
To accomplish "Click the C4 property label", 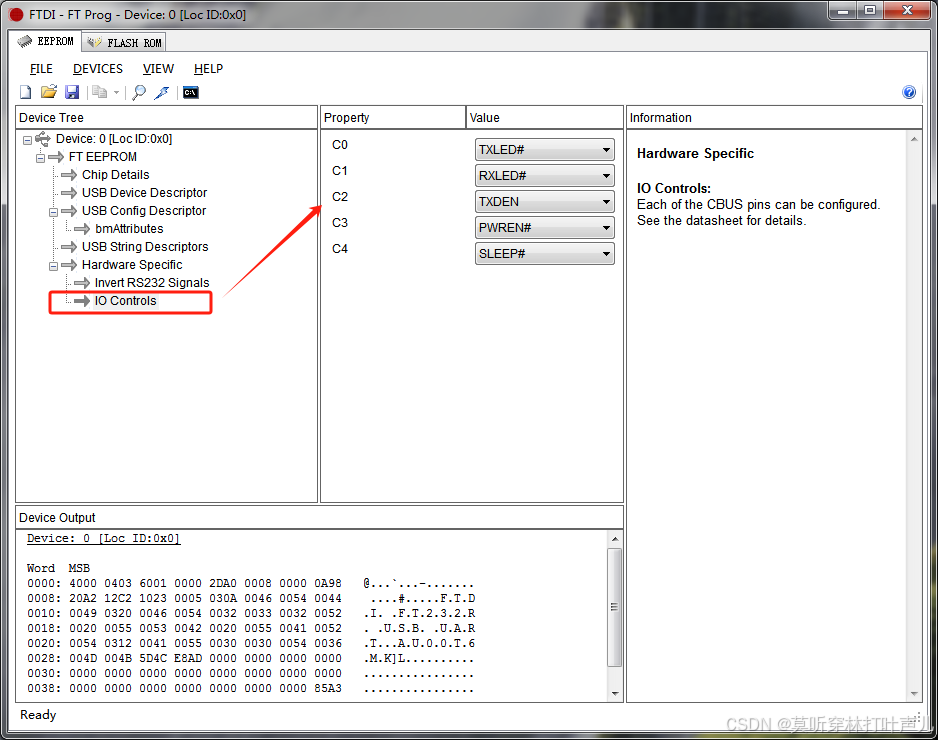I will (x=340, y=249).
